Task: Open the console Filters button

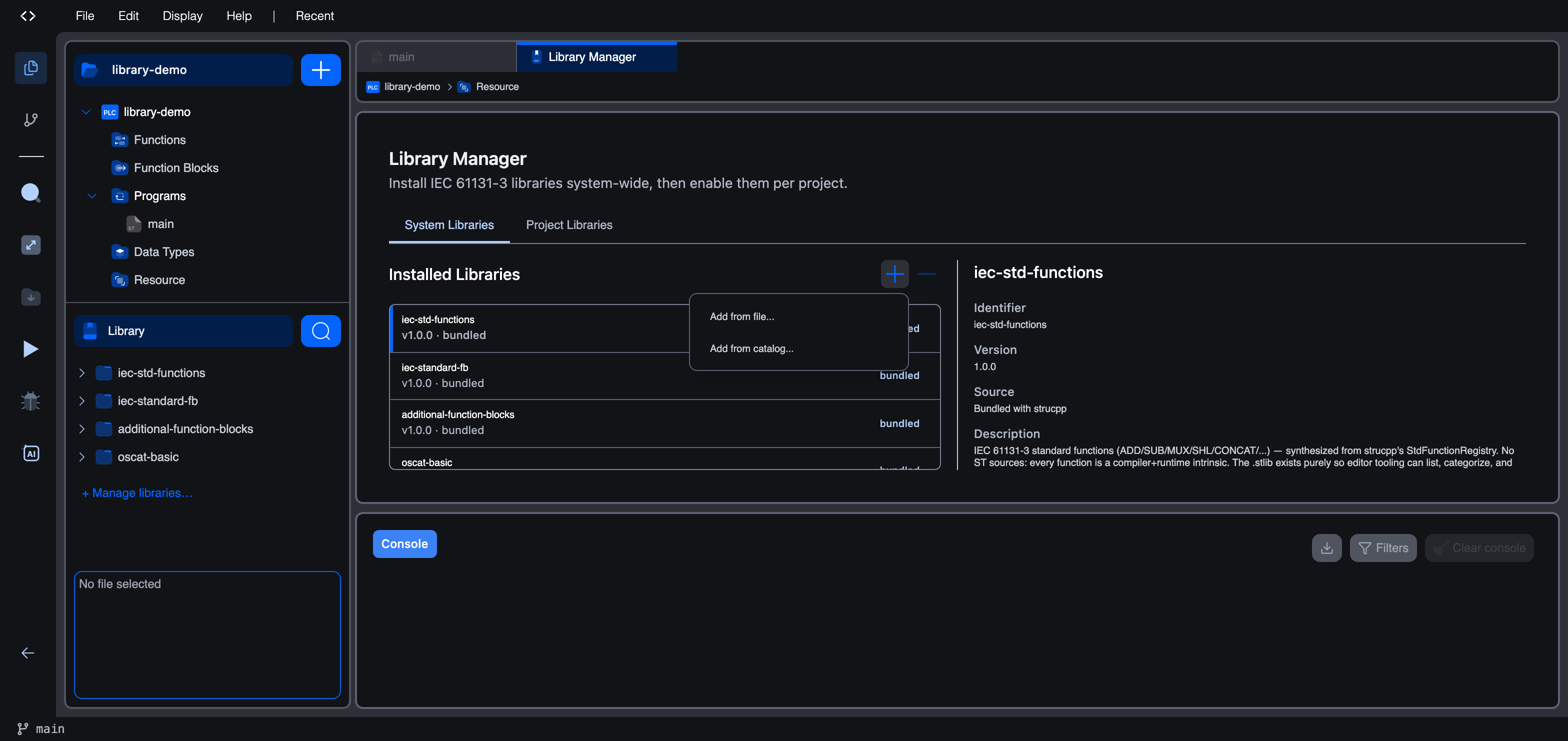Action: tap(1383, 548)
